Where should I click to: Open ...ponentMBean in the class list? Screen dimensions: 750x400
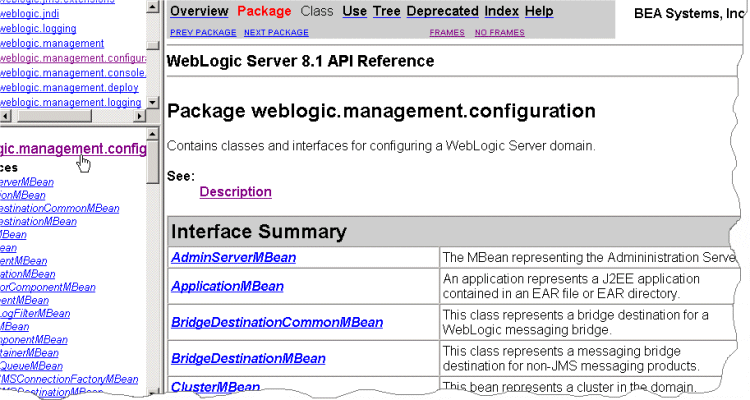(x=33, y=340)
